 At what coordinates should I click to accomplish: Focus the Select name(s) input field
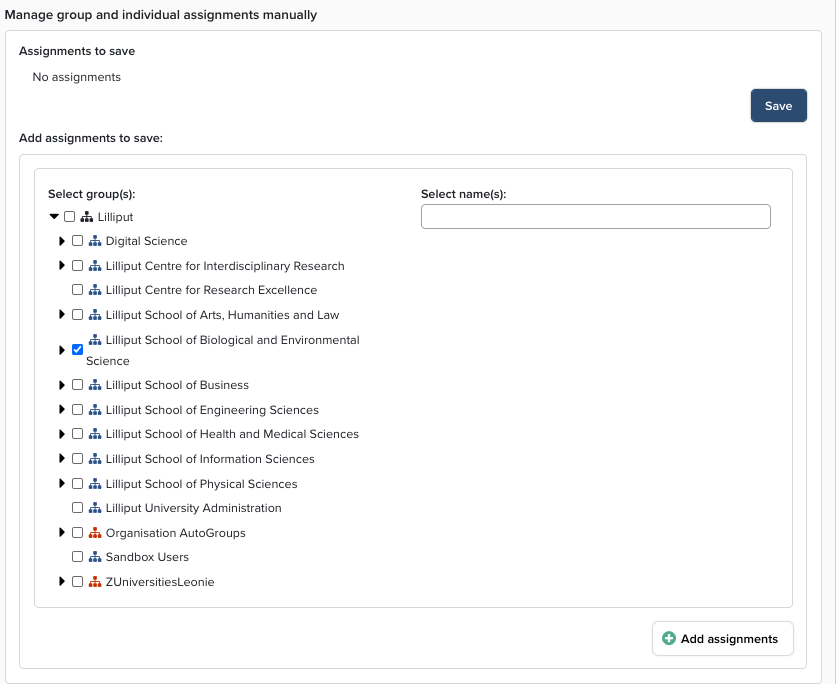click(595, 217)
